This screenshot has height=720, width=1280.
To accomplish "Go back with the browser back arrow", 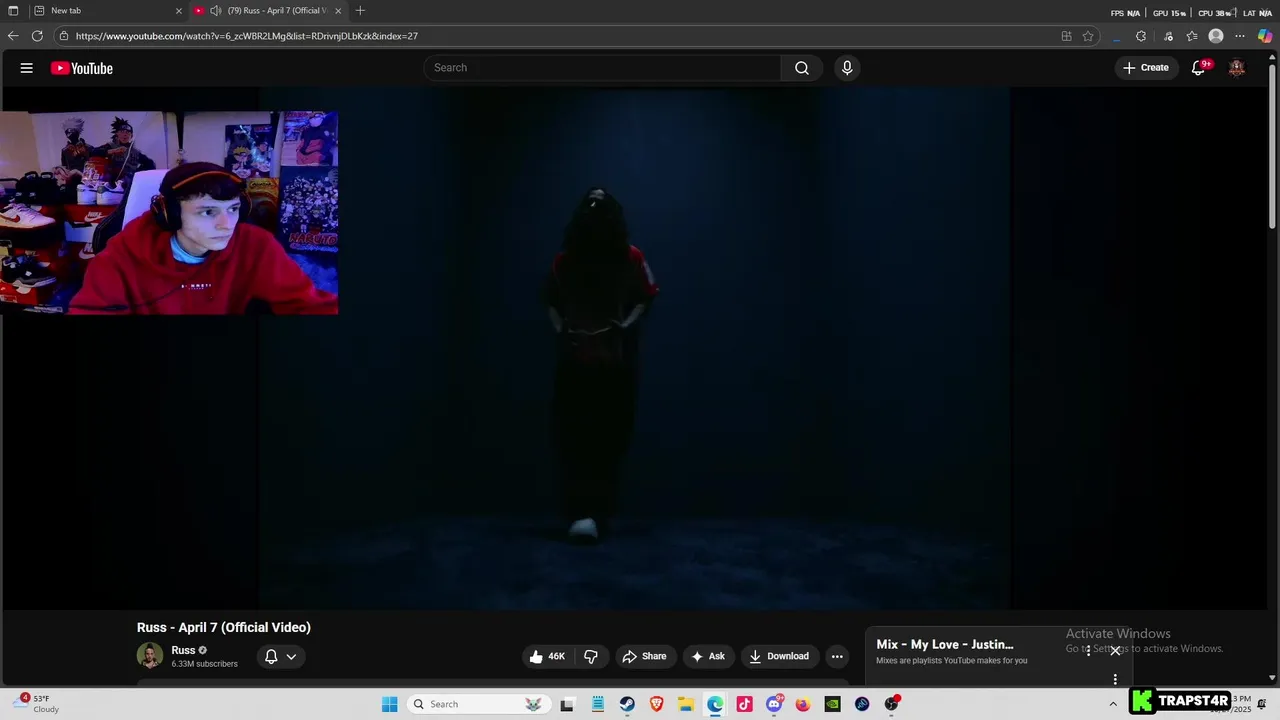I will click(13, 36).
